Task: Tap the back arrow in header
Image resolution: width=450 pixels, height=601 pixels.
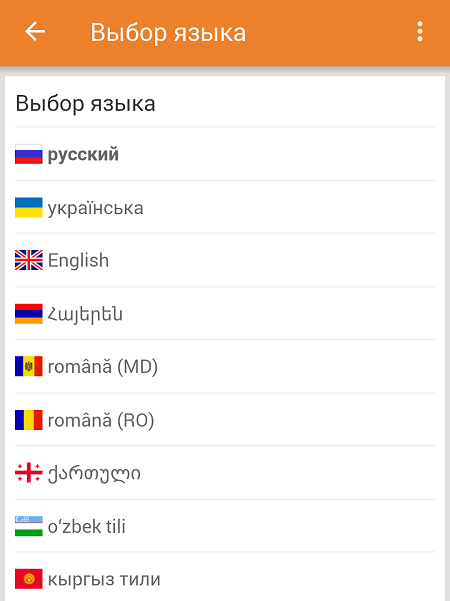Action: pos(35,31)
